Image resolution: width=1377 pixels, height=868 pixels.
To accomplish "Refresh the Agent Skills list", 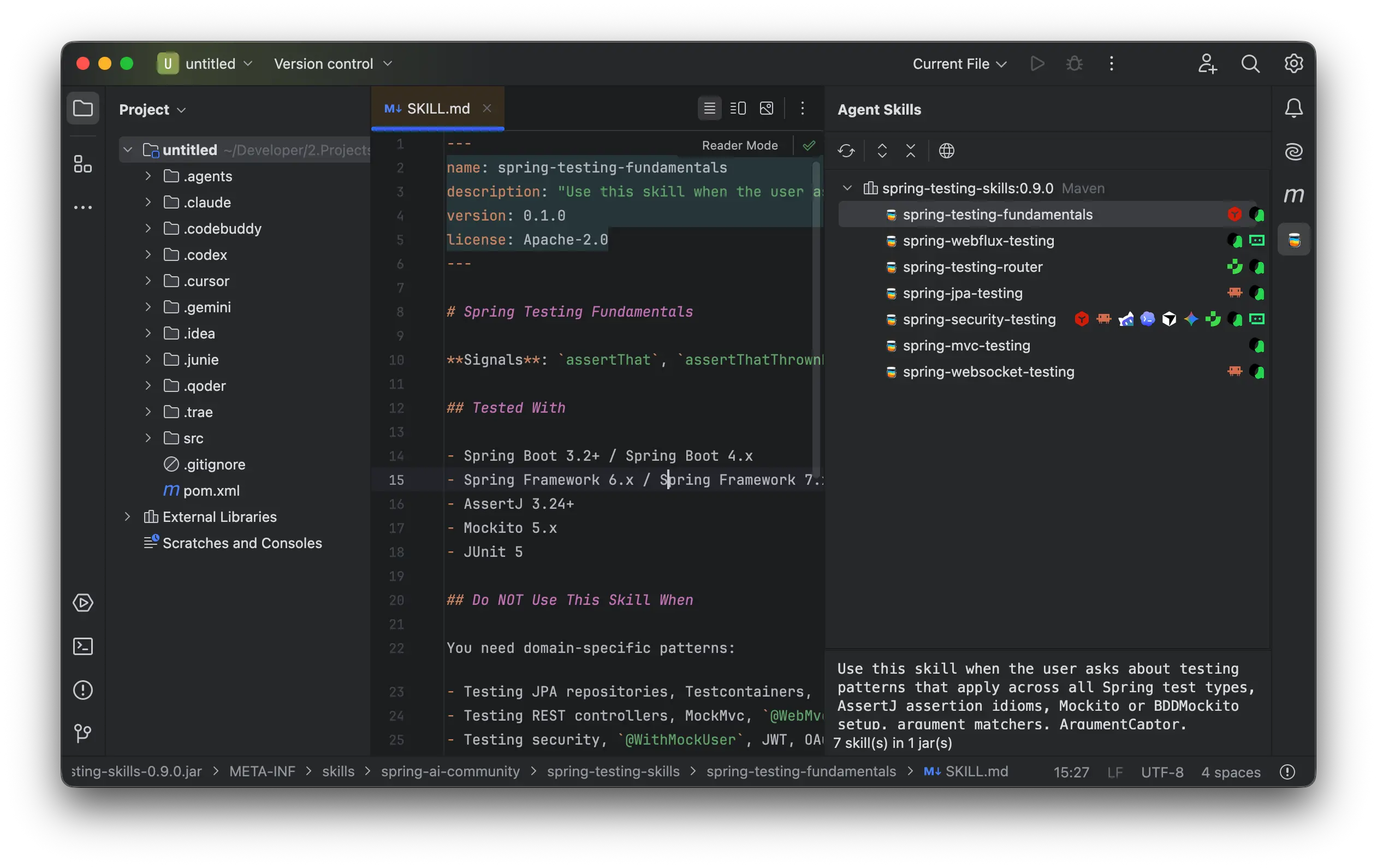I will (846, 151).
